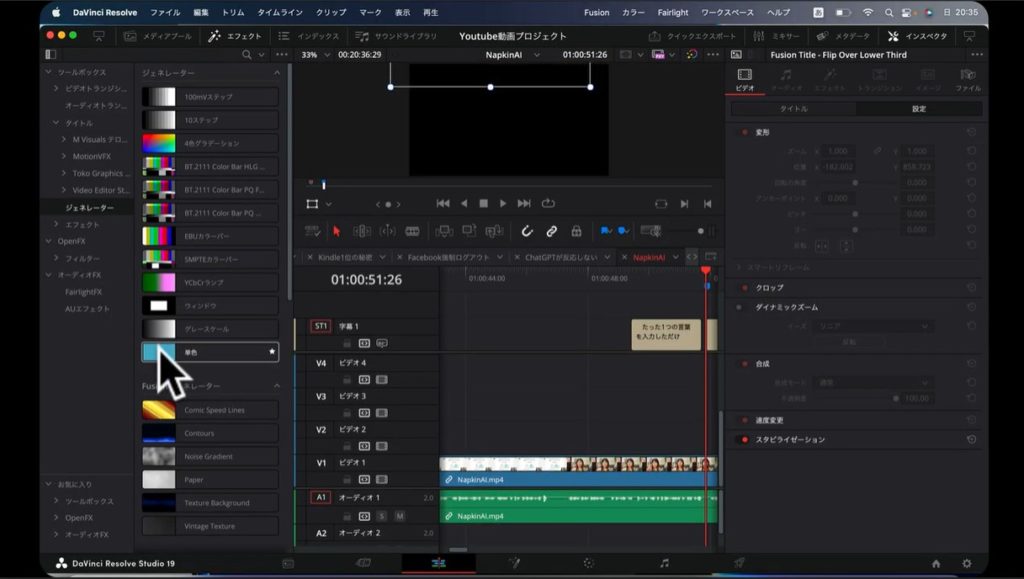Collapse the generators section header chevron
The height and width of the screenshot is (579, 1024).
point(277,73)
